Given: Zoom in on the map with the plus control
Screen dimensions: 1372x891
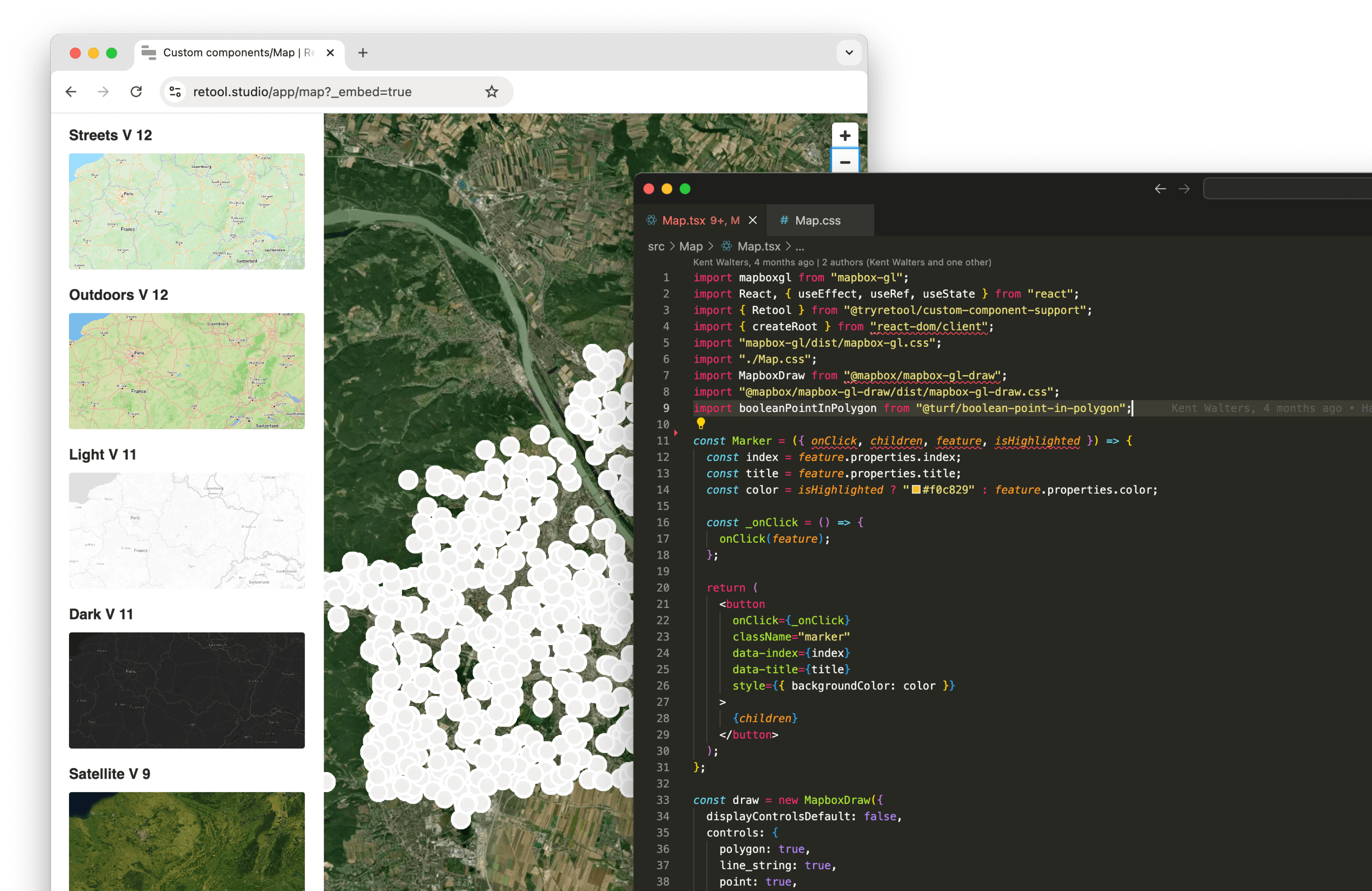Looking at the screenshot, I should coord(845,136).
